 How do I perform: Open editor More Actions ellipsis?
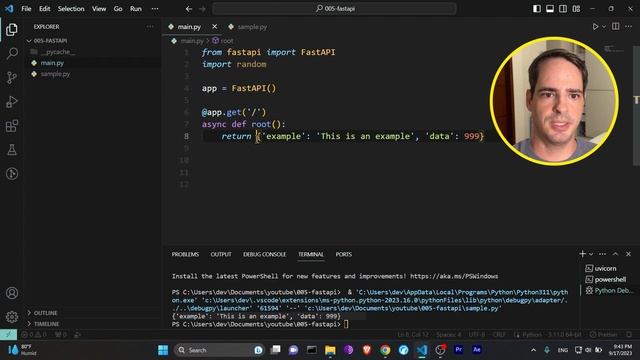click(628, 27)
